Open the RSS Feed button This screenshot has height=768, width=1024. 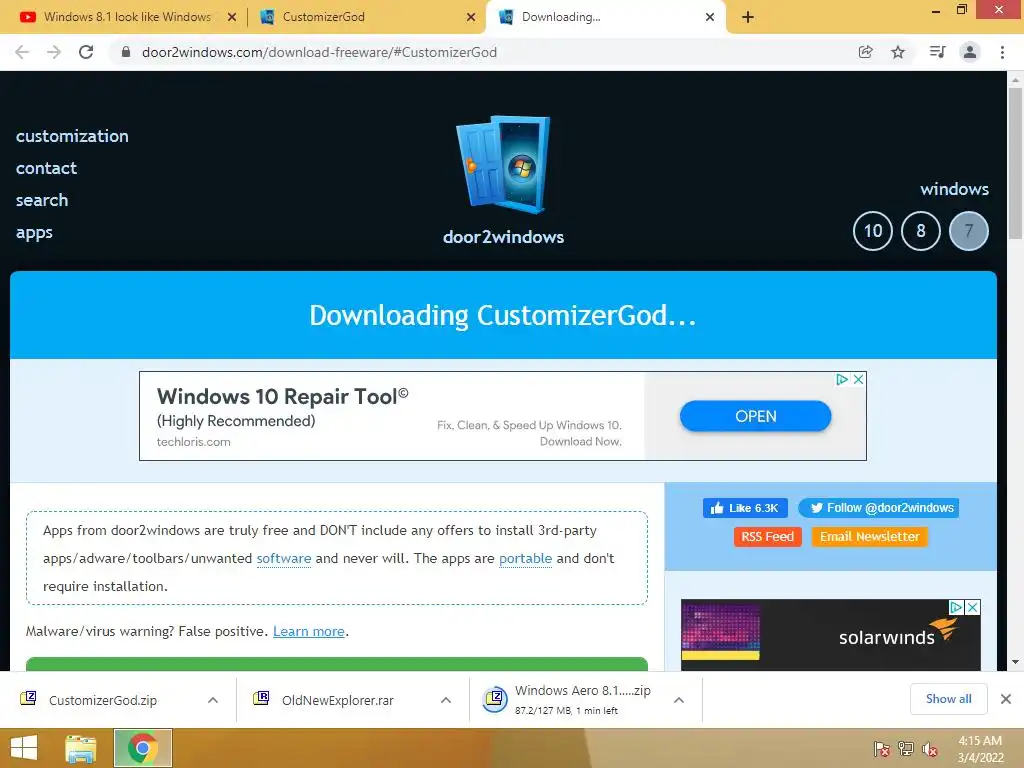coord(767,537)
